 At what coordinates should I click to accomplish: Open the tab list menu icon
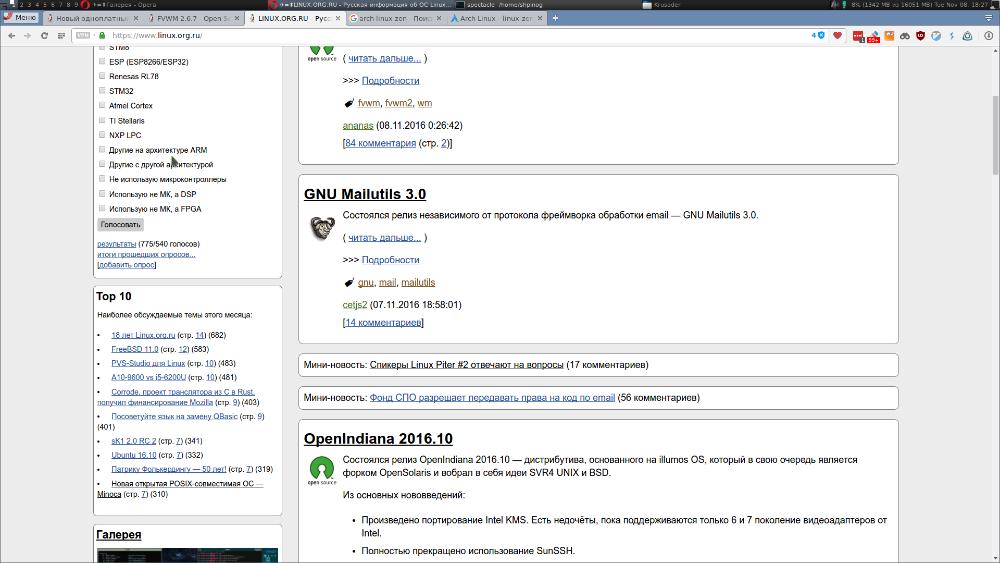[x=989, y=18]
